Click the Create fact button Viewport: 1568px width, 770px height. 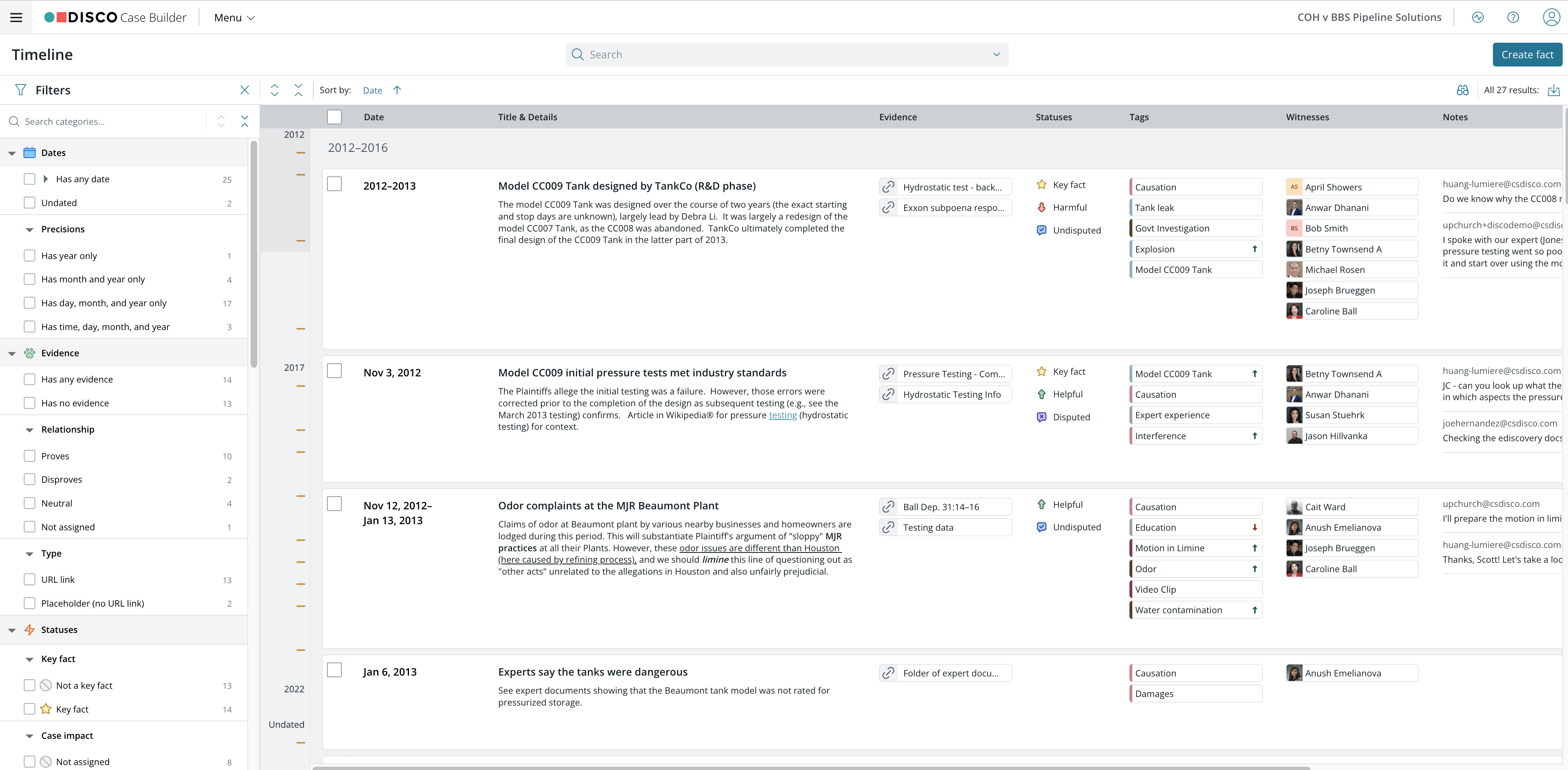point(1527,55)
